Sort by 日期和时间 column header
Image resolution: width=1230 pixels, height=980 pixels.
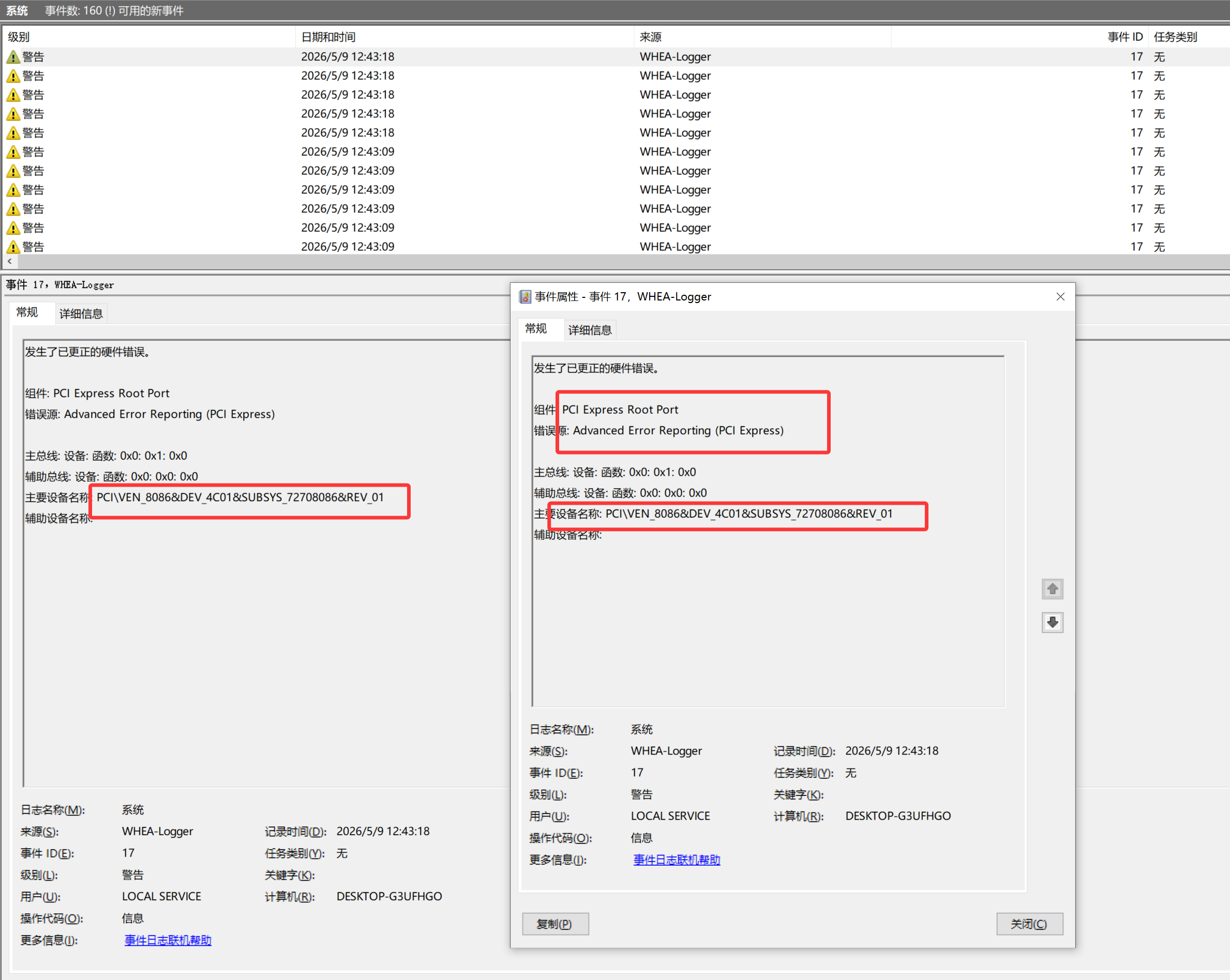(x=464, y=37)
